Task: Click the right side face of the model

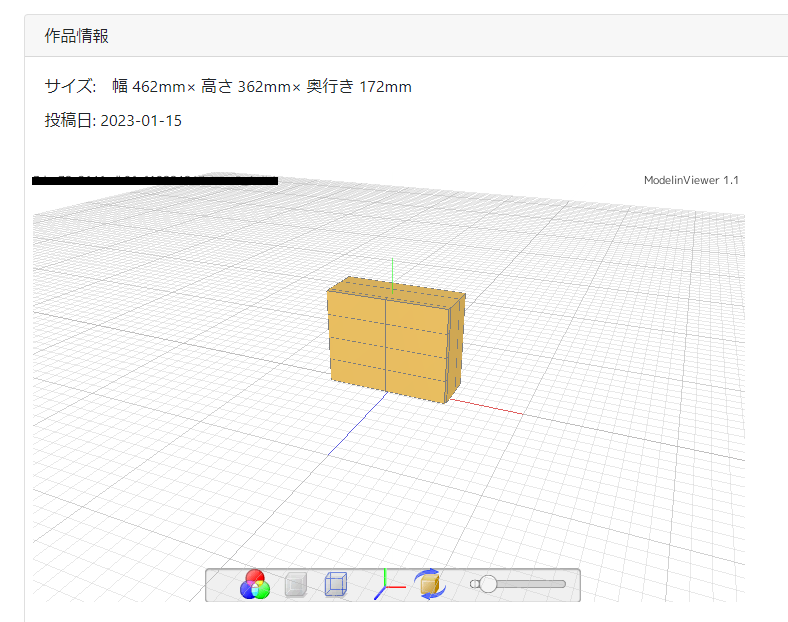Action: point(455,345)
